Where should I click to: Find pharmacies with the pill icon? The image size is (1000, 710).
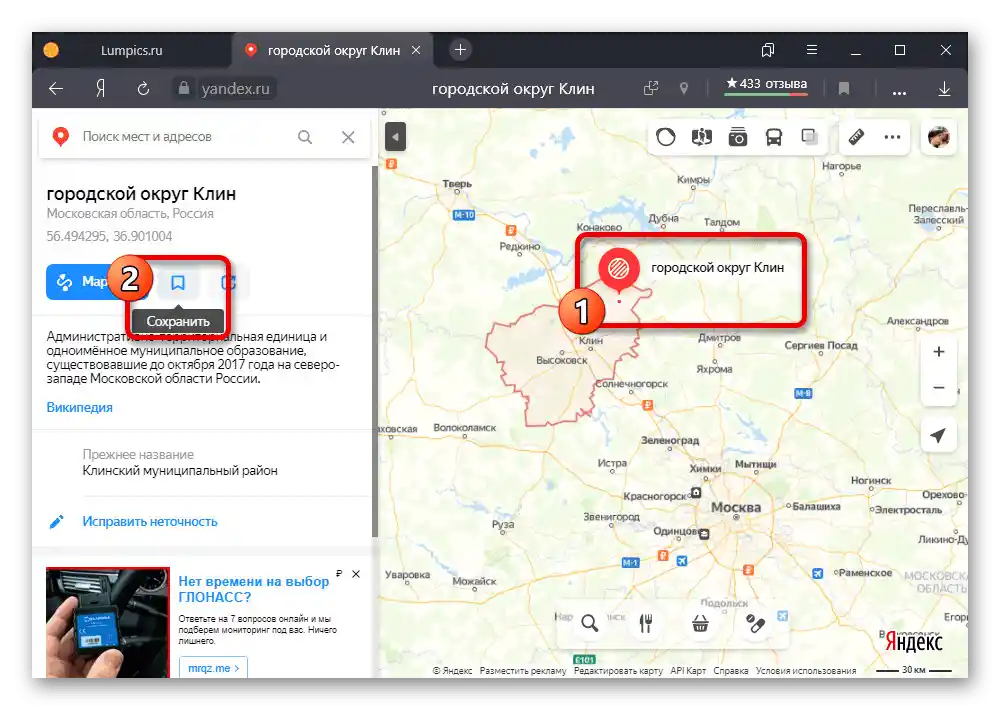(756, 623)
